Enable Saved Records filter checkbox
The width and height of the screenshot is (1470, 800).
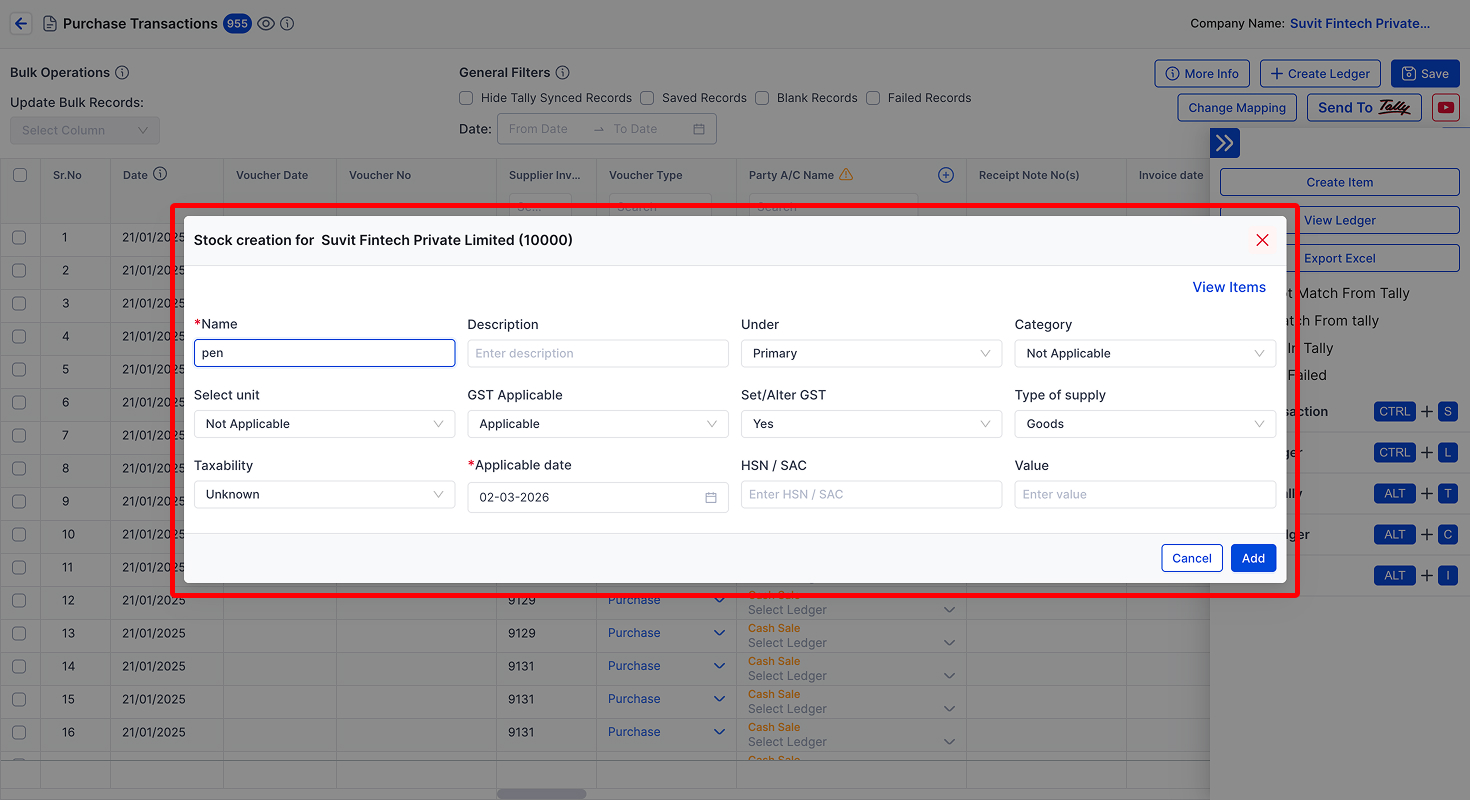(647, 98)
